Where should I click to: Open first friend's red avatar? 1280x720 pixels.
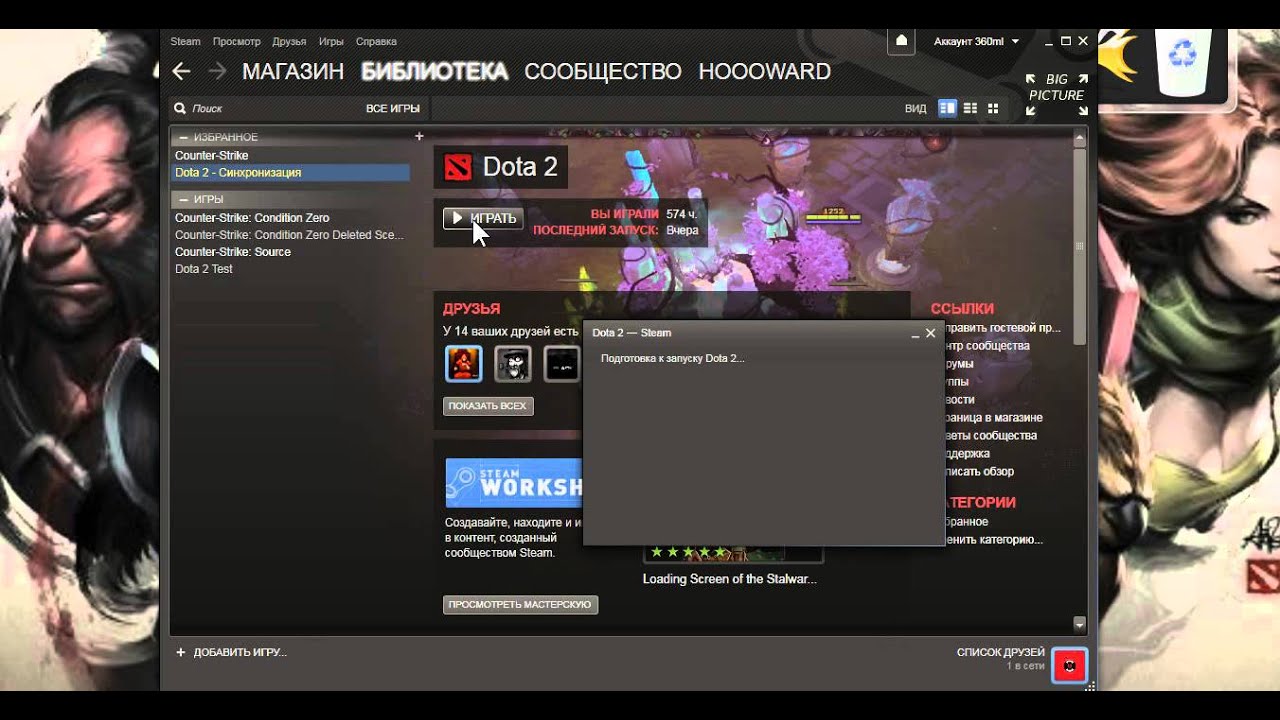coord(464,364)
